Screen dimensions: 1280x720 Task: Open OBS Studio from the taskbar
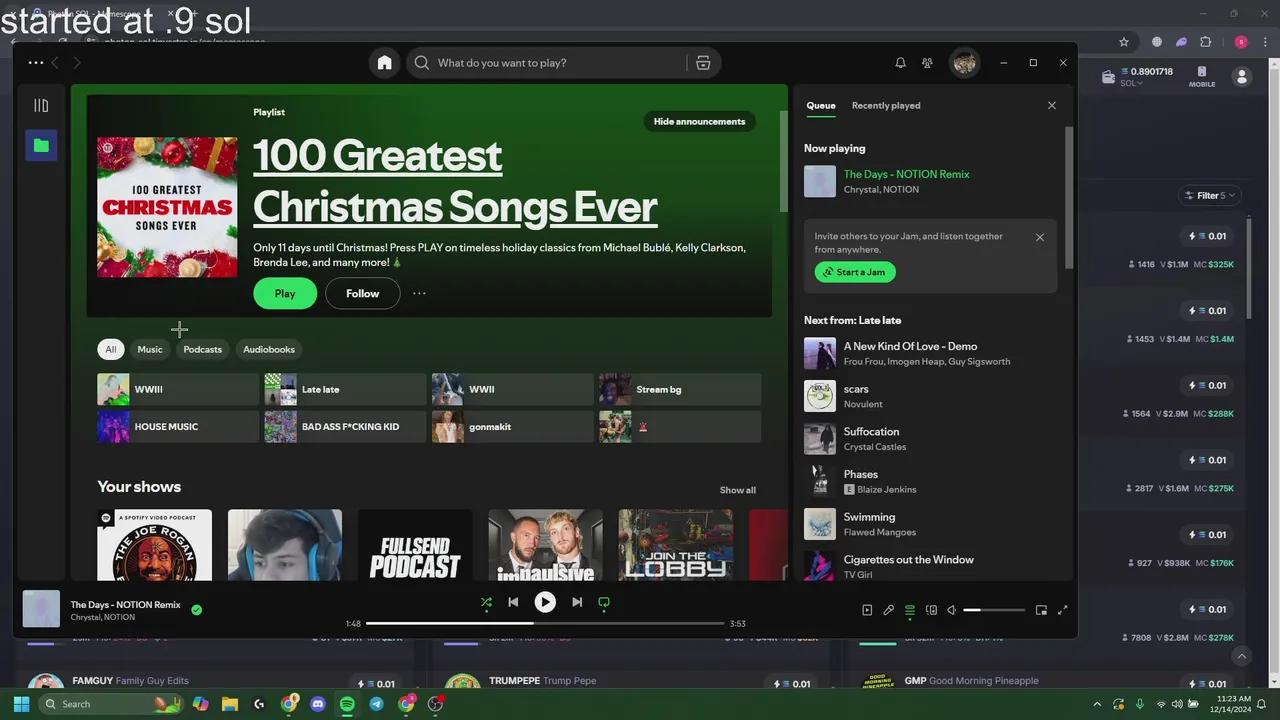[x=435, y=704]
